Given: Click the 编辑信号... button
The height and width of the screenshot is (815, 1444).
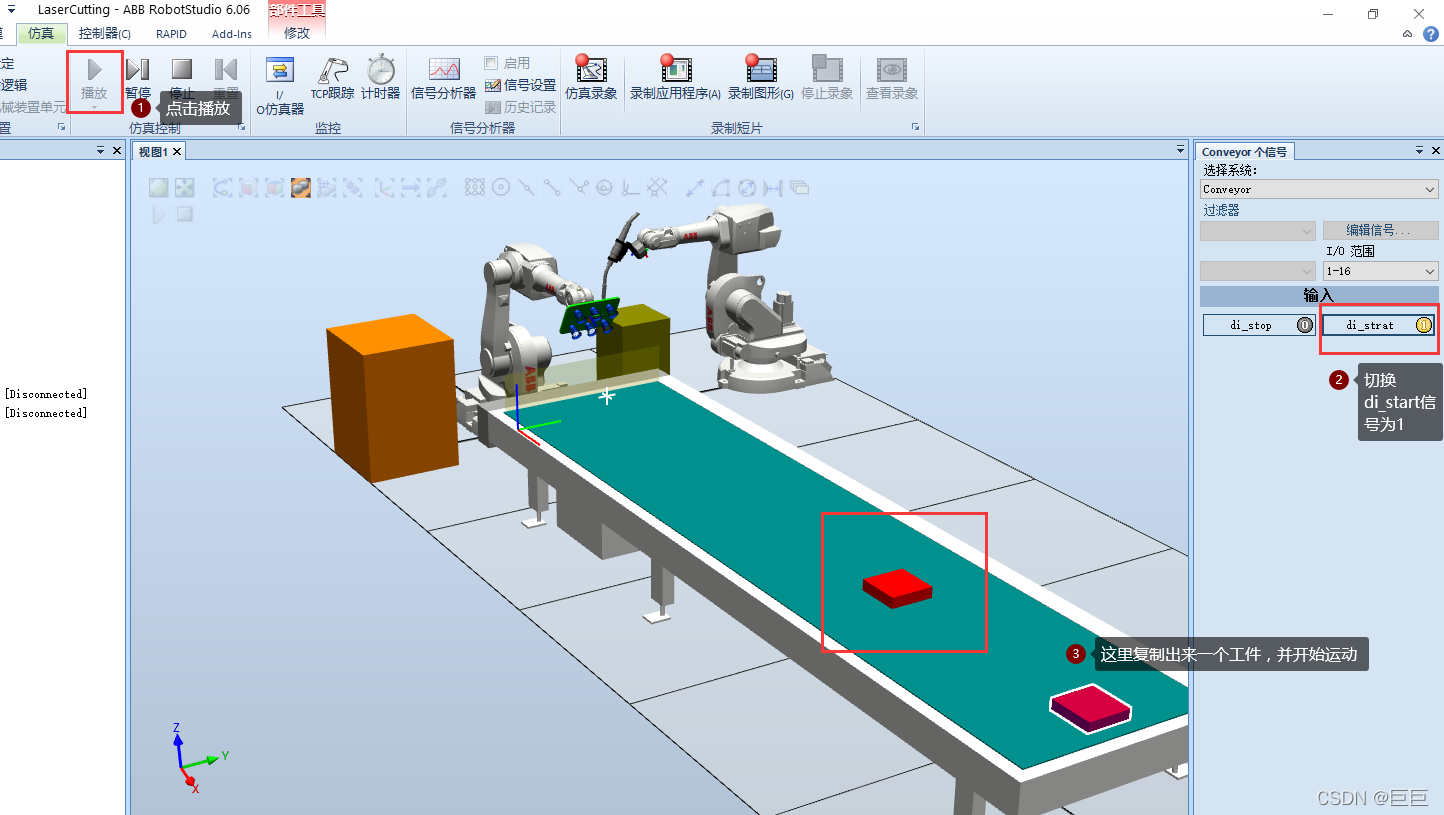Looking at the screenshot, I should [1380, 231].
